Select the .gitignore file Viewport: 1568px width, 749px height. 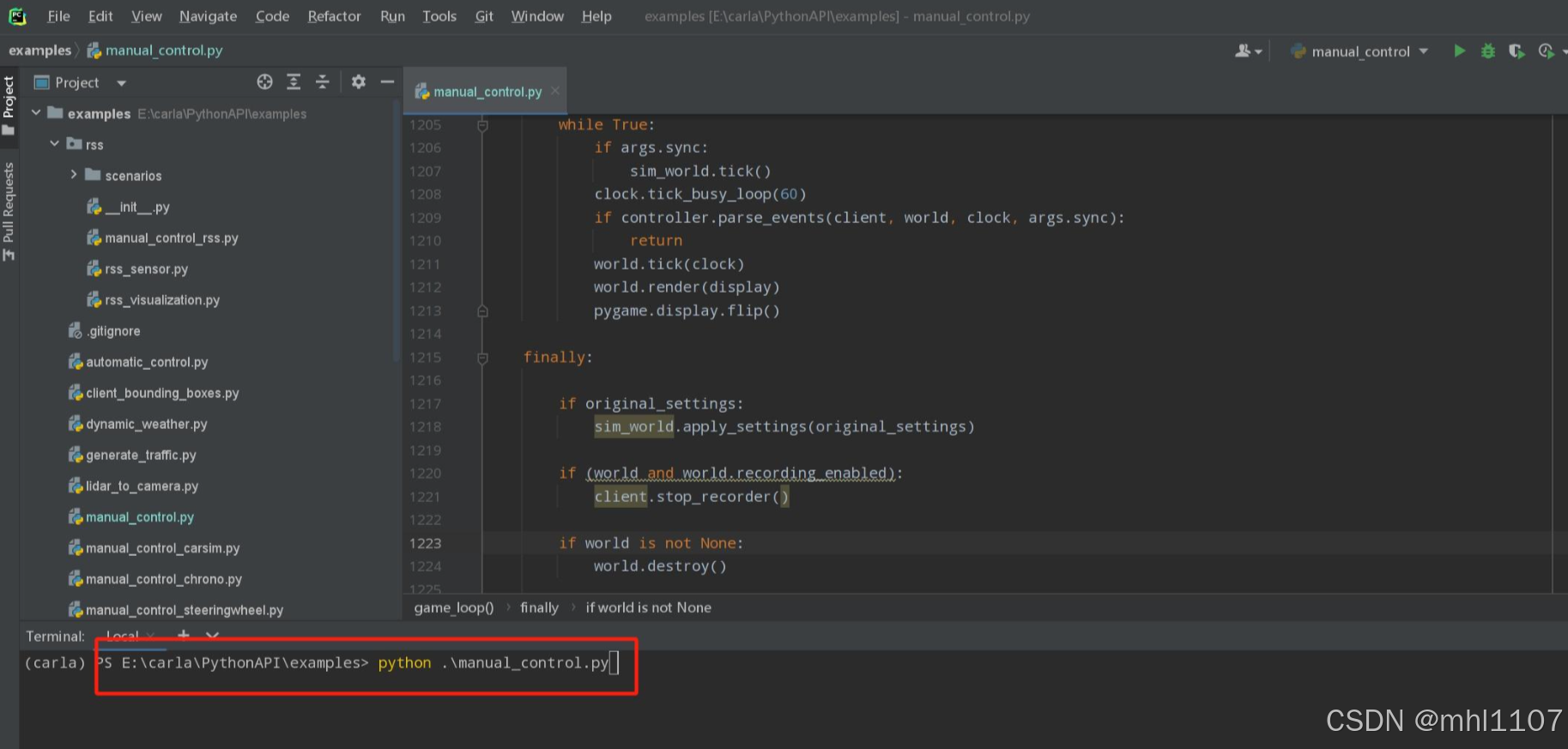tap(104, 330)
